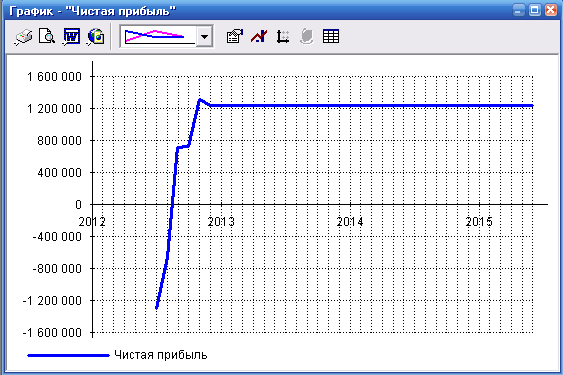
Task: Toggle the axes display icon
Action: click(x=283, y=37)
